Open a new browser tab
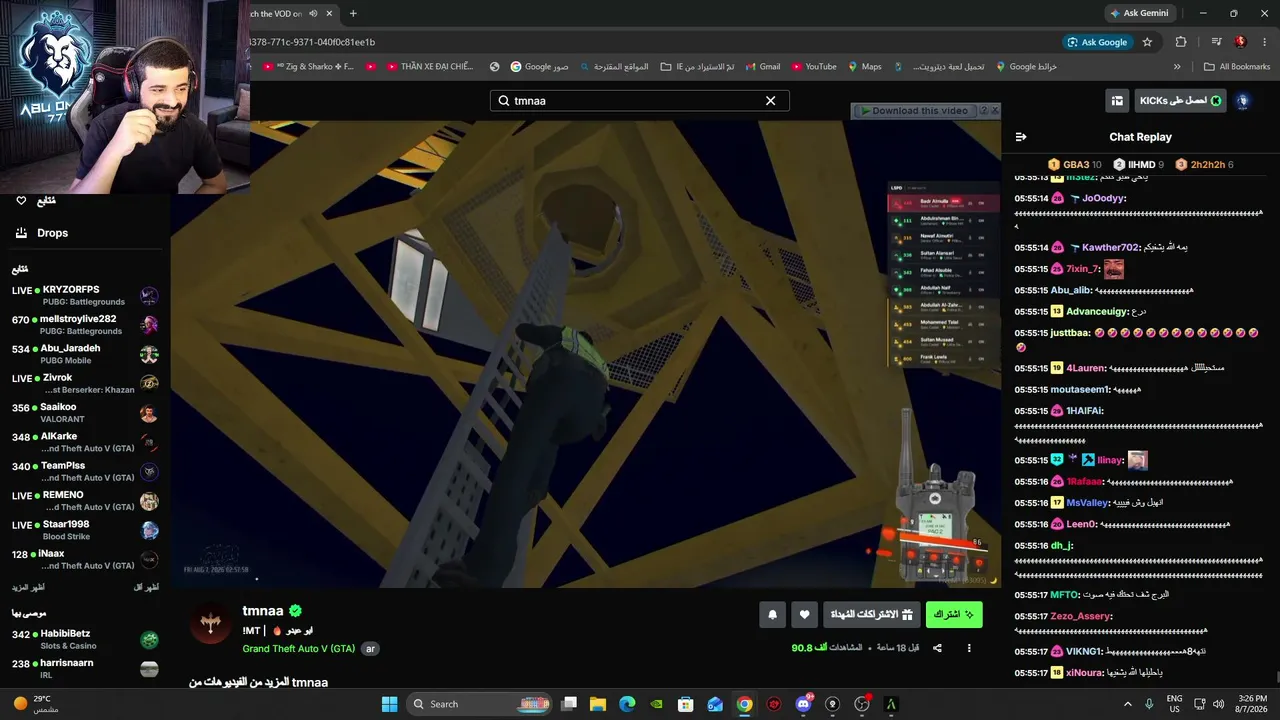 [353, 14]
